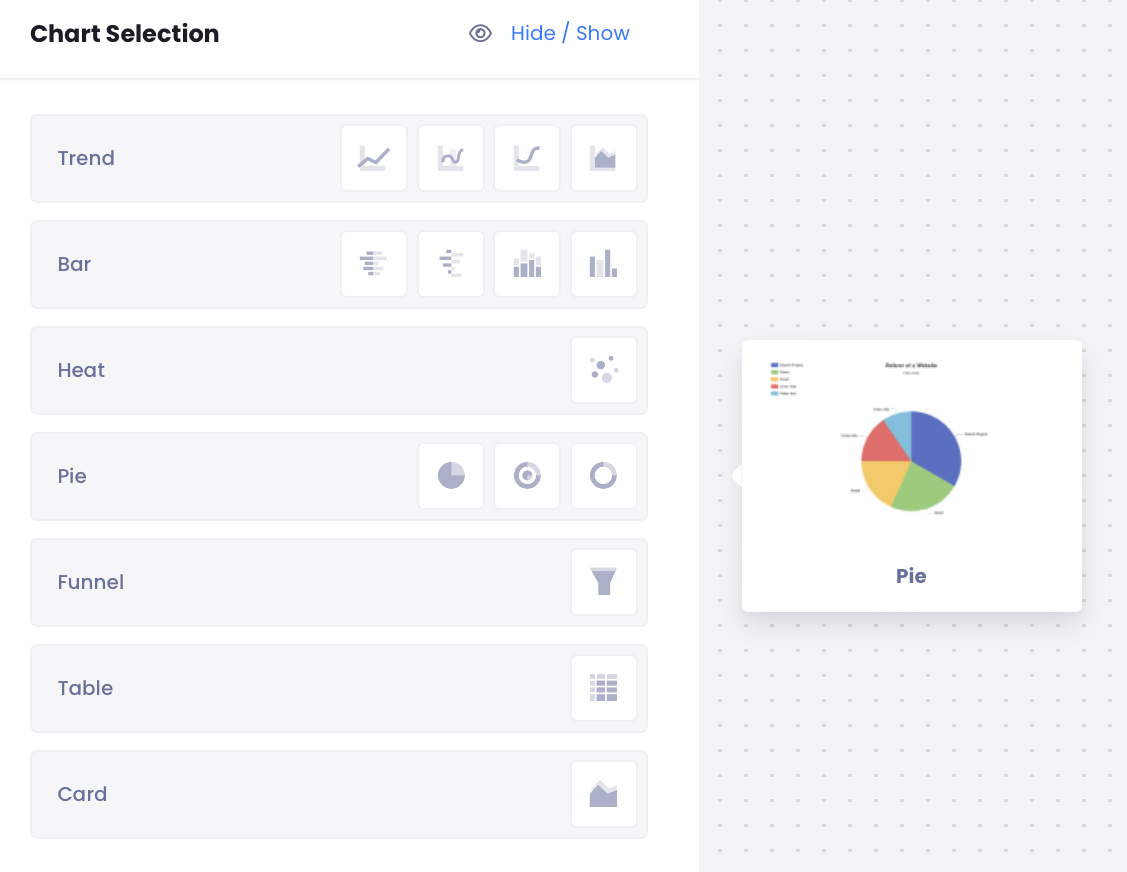Choose the table grid icon
The image size is (1127, 872).
(x=604, y=688)
